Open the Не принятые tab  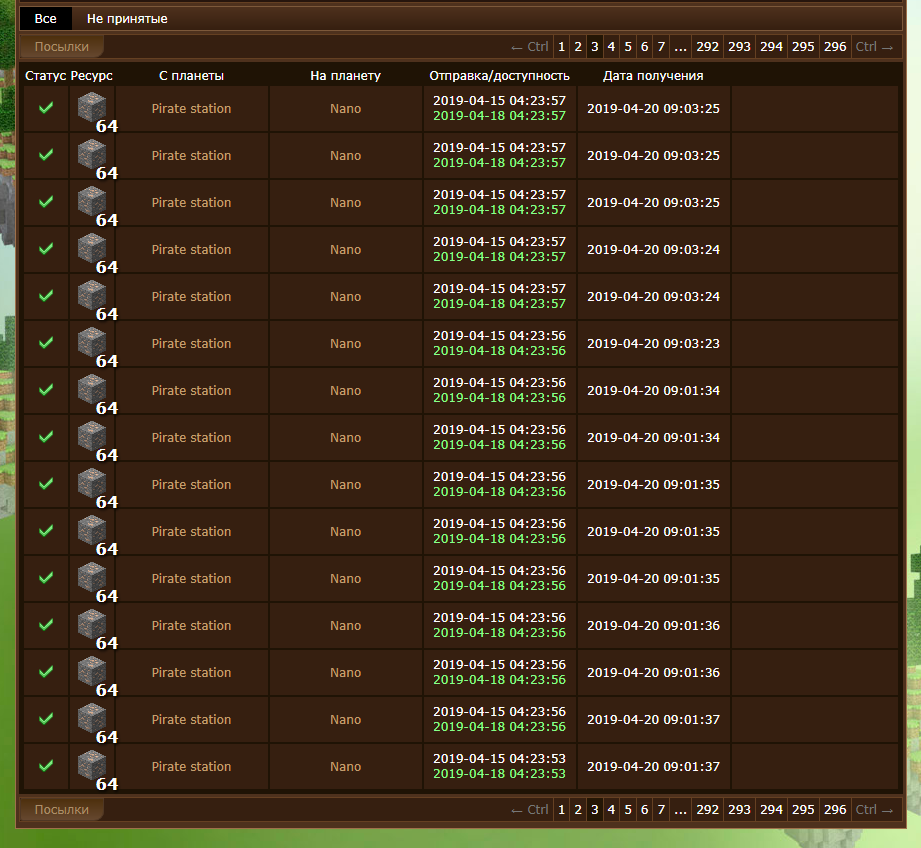(x=127, y=19)
